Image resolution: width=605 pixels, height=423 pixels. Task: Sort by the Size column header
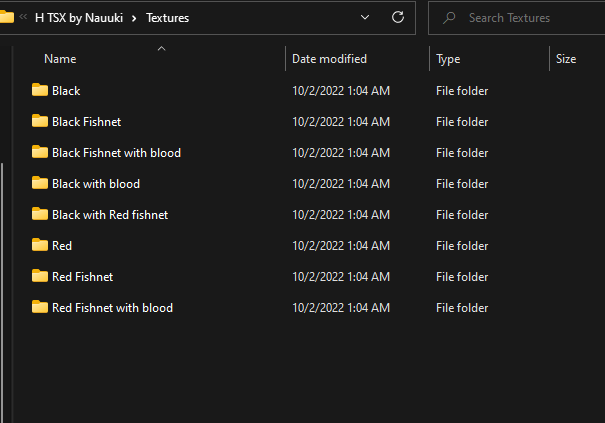tap(566, 59)
